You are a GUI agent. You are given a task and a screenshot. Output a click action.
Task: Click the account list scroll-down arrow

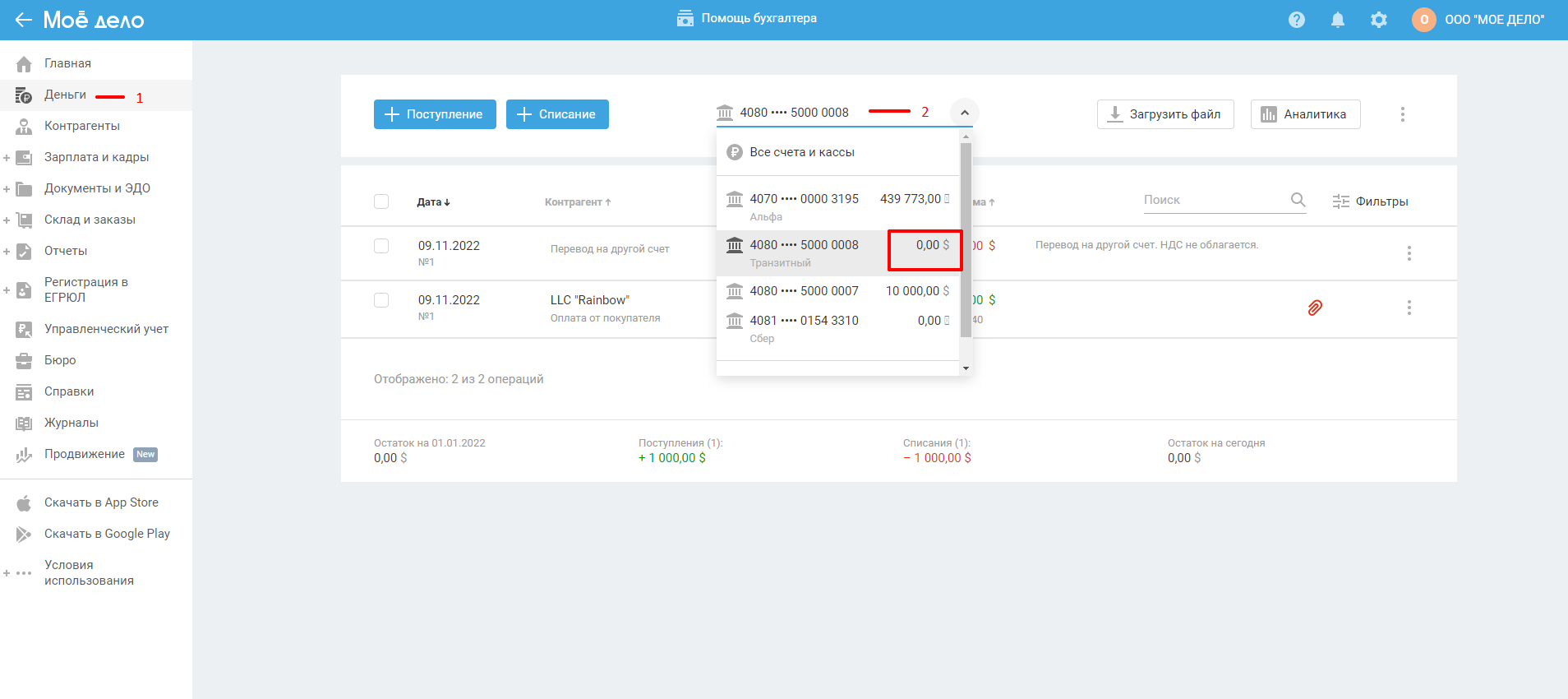966,368
